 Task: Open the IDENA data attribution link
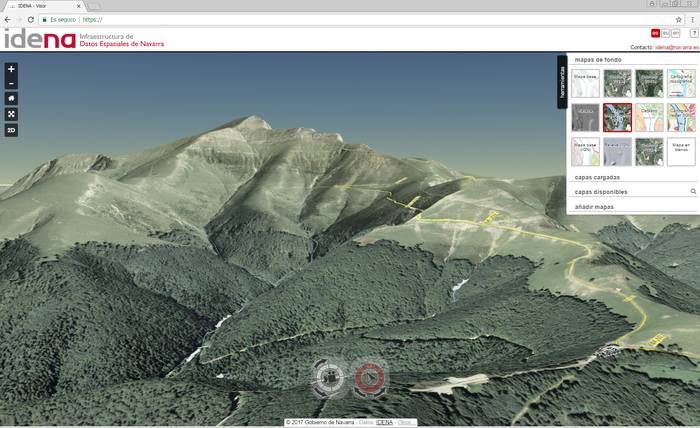tap(384, 422)
